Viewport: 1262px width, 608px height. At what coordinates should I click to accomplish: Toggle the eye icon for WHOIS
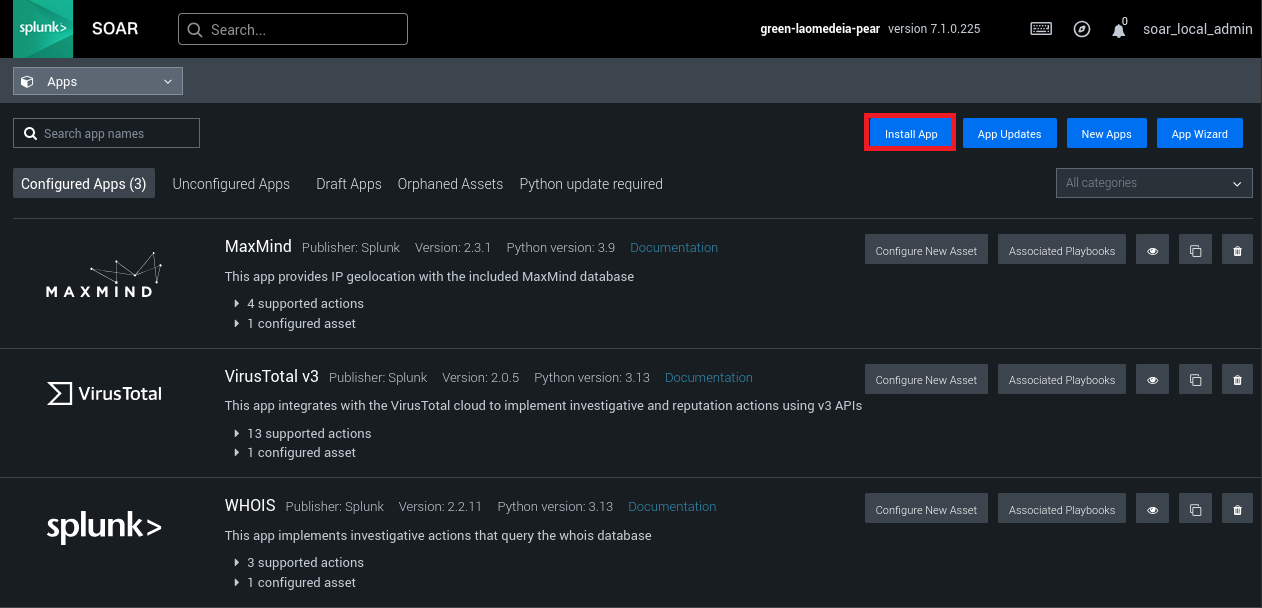tap(1153, 509)
